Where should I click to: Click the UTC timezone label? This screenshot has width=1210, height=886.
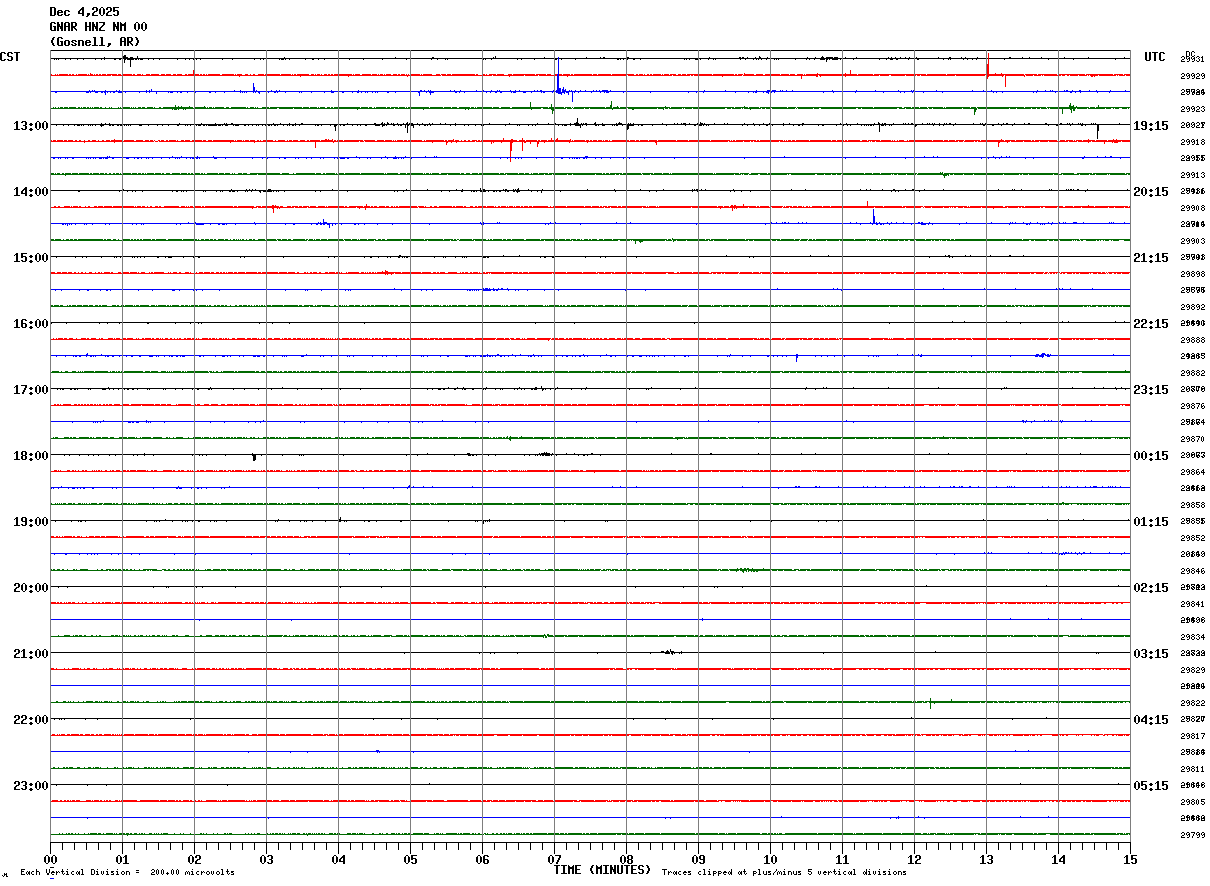(x=1155, y=57)
